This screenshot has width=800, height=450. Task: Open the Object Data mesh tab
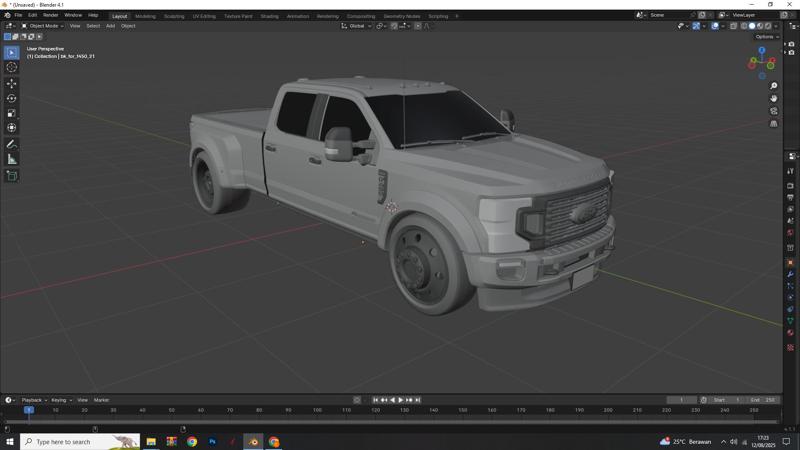pos(790,321)
